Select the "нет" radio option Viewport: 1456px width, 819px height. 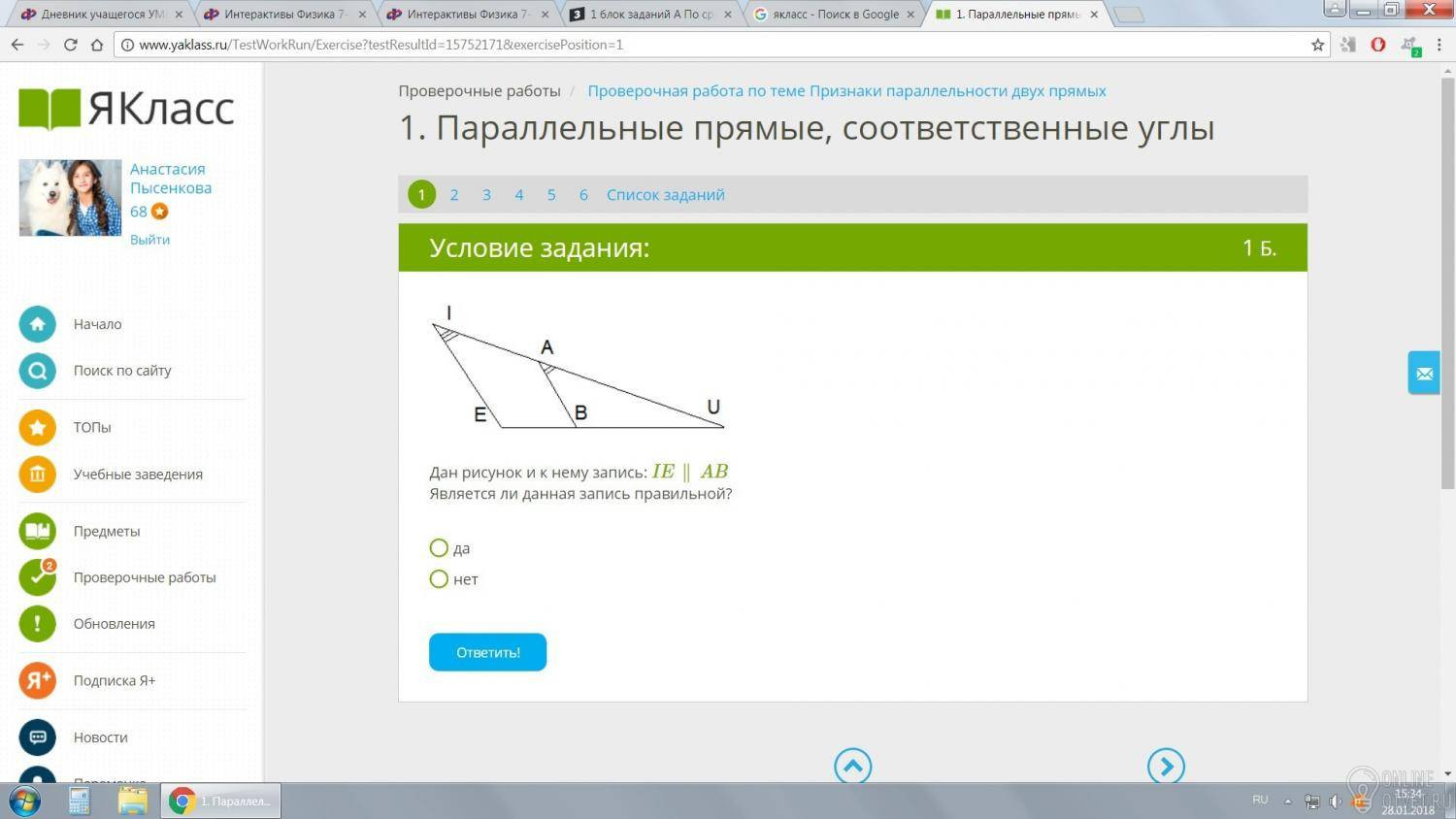click(439, 579)
